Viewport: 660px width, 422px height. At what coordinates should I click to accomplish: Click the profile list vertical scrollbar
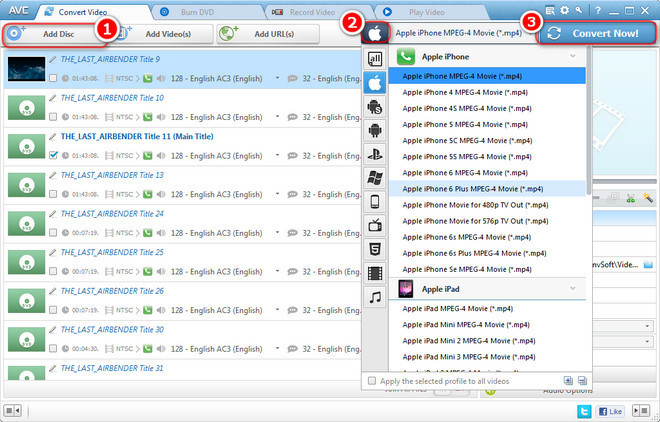pyautogui.click(x=589, y=118)
